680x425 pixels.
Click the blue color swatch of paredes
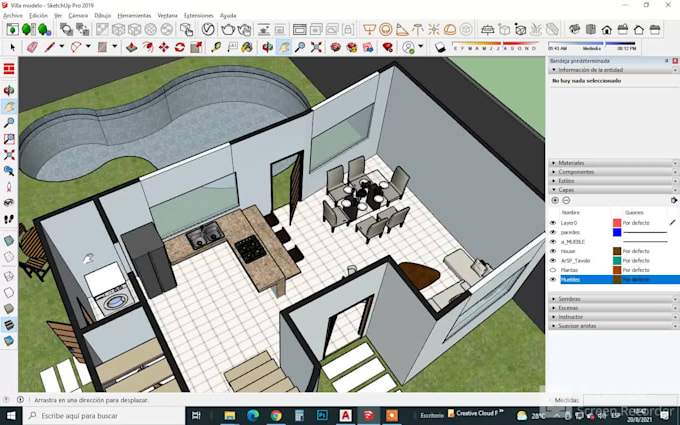[617, 232]
